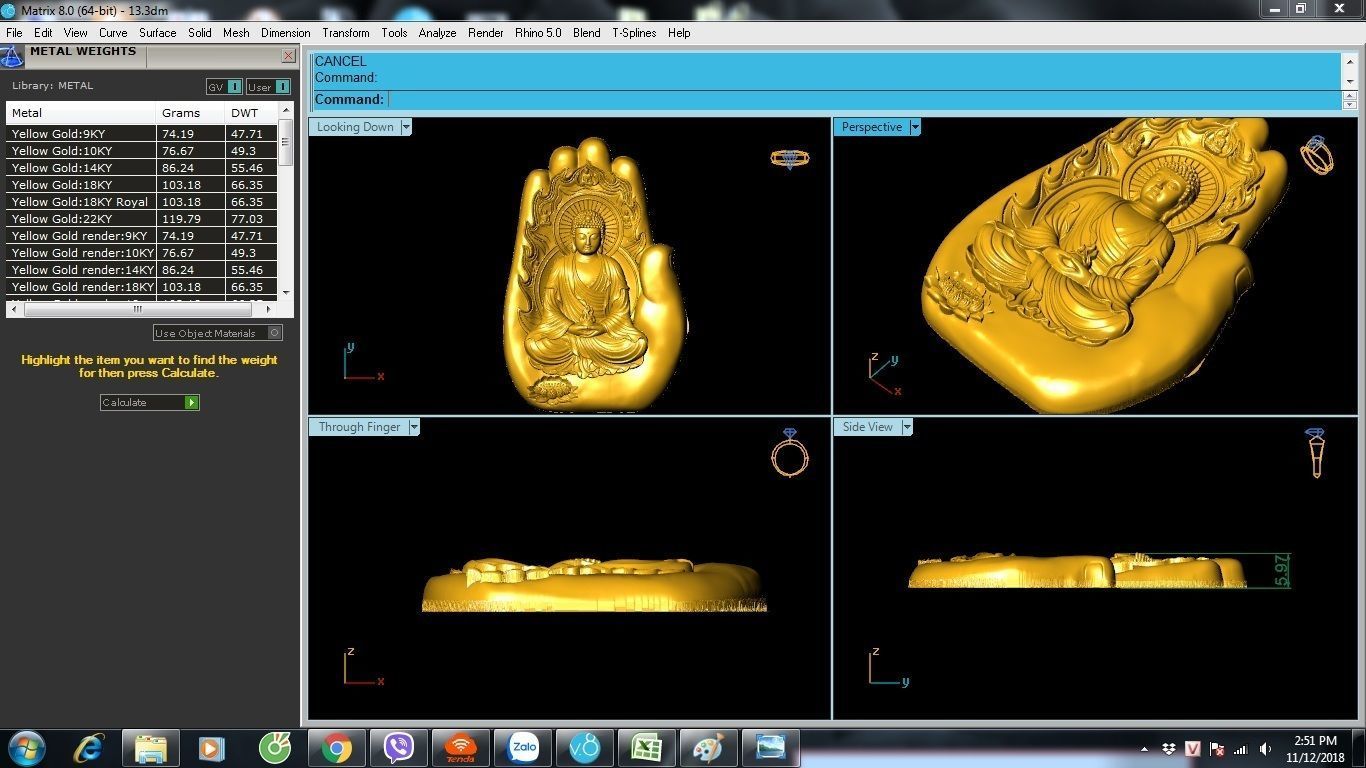1366x768 pixels.
Task: Click the Perspective viewport label
Action: pyautogui.click(x=872, y=127)
